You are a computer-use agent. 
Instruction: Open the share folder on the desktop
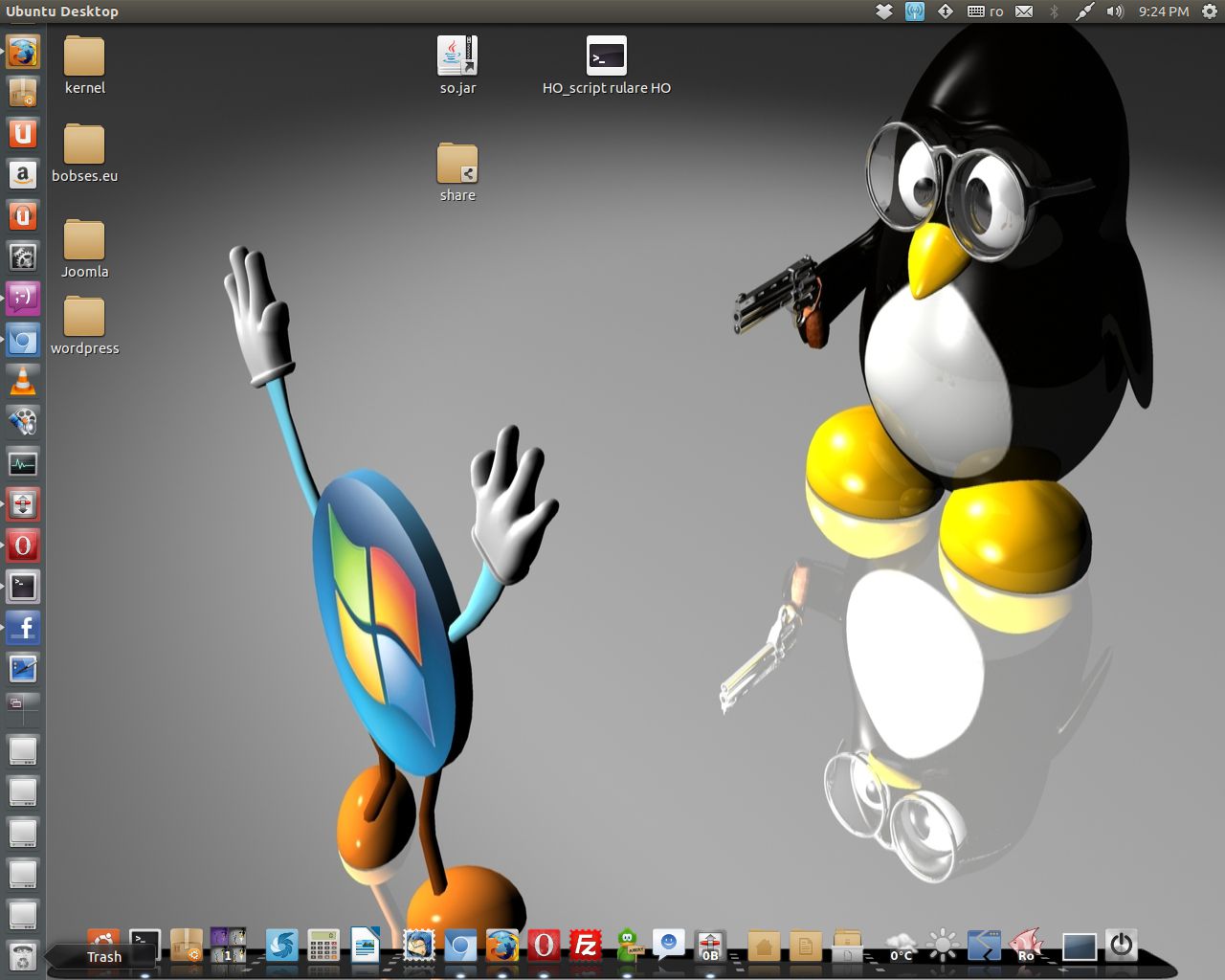pyautogui.click(x=457, y=165)
